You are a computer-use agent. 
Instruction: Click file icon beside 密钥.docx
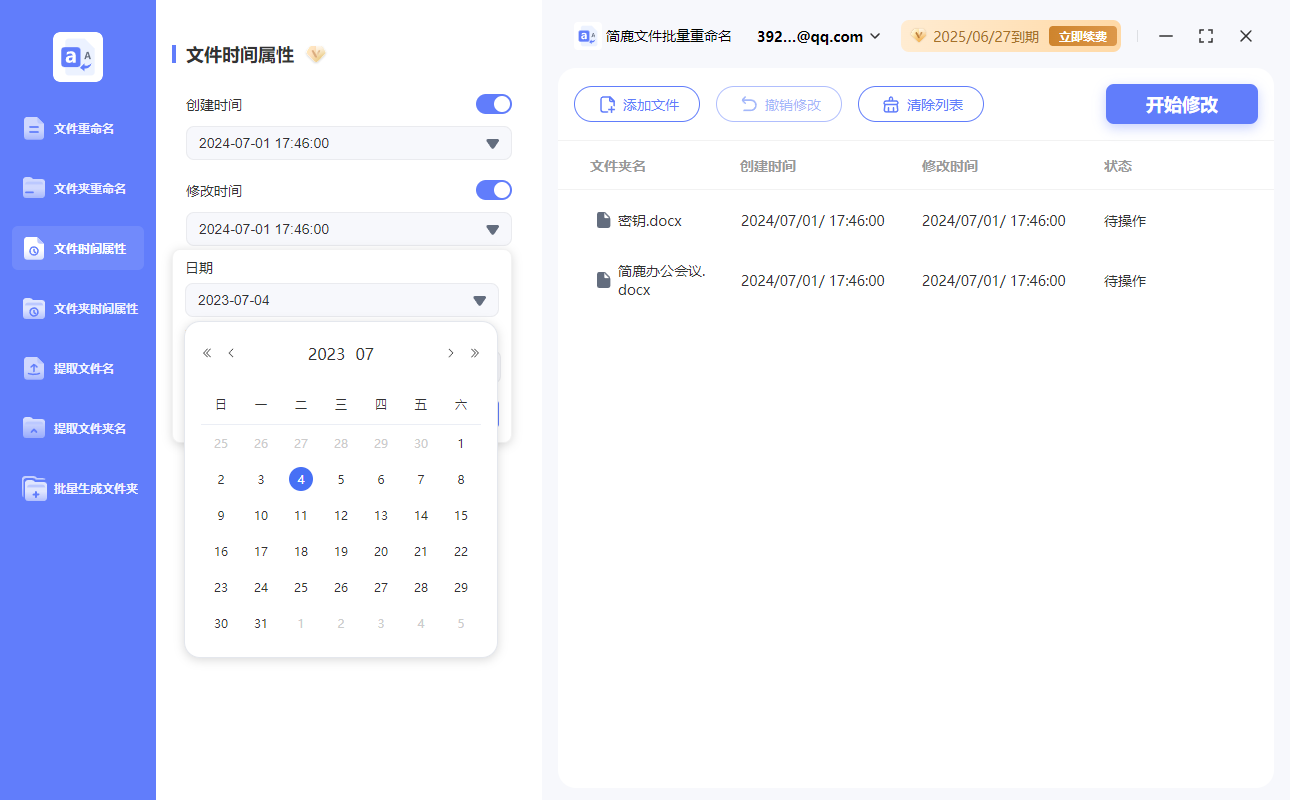point(603,220)
